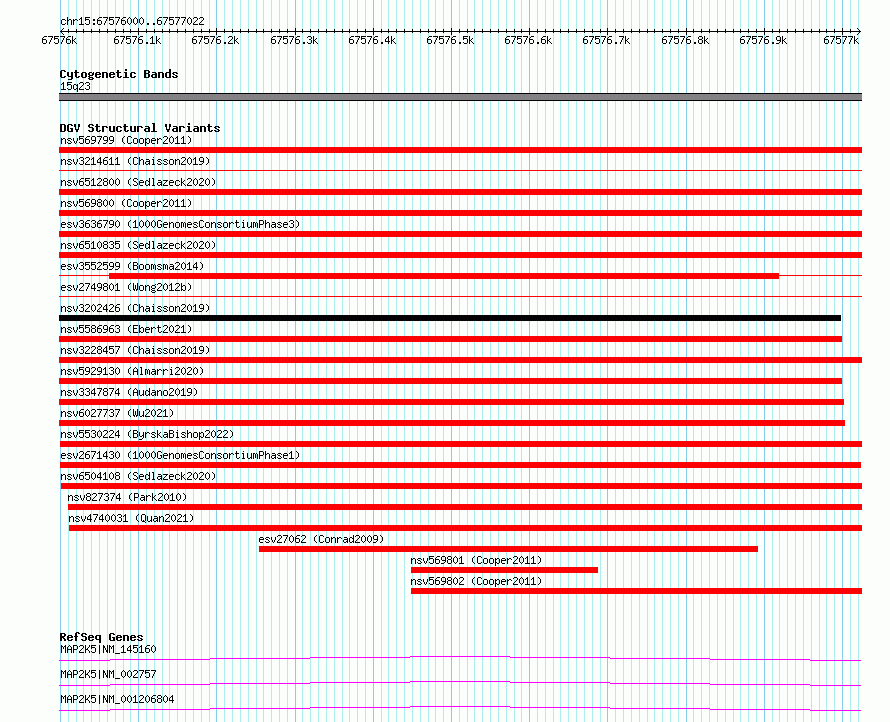
Task: Select the esv3636790 (1000GenomesConsortiumPhase3) variant
Action: pos(180,224)
